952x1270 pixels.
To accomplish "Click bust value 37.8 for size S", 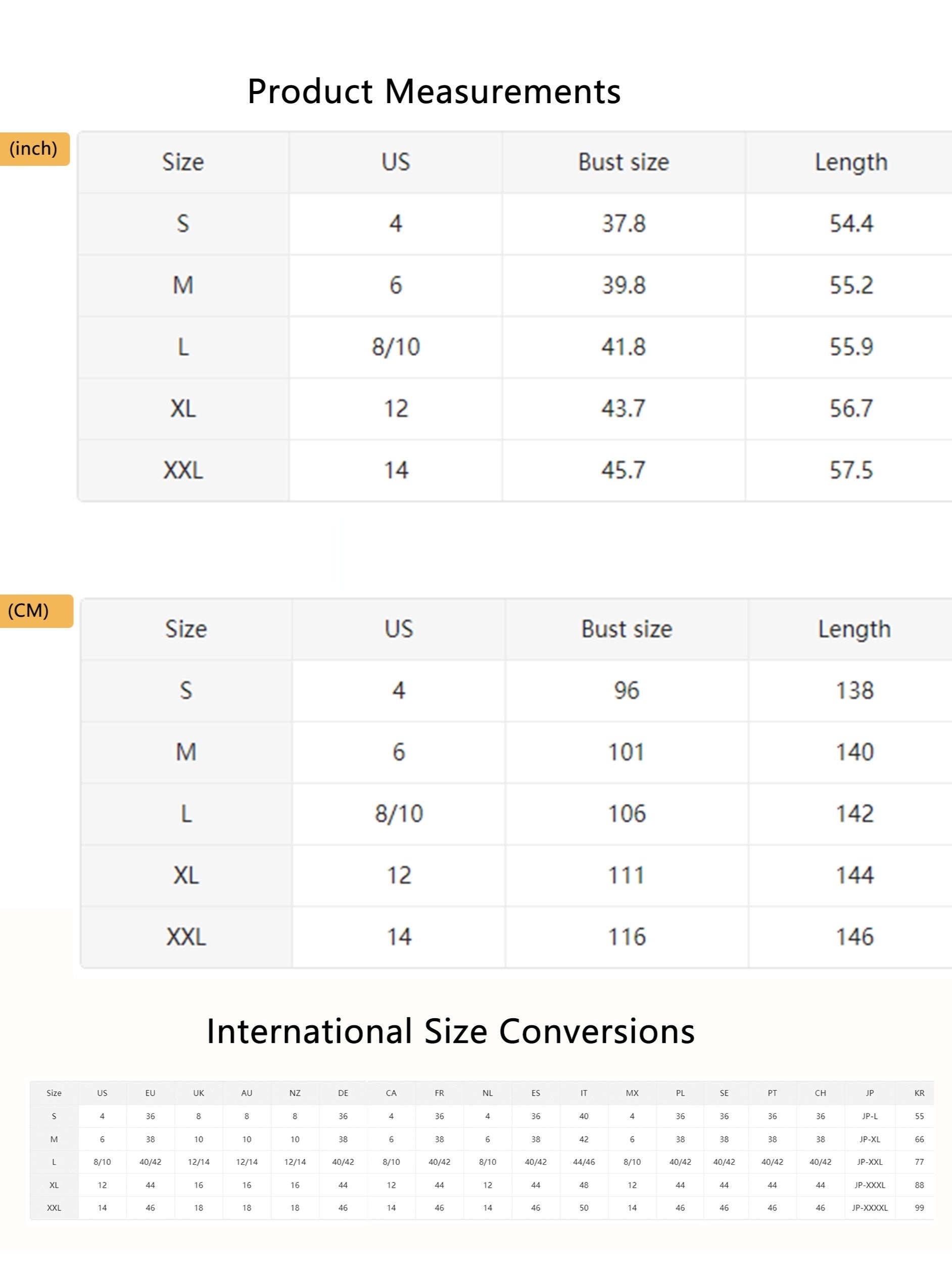I will point(623,223).
